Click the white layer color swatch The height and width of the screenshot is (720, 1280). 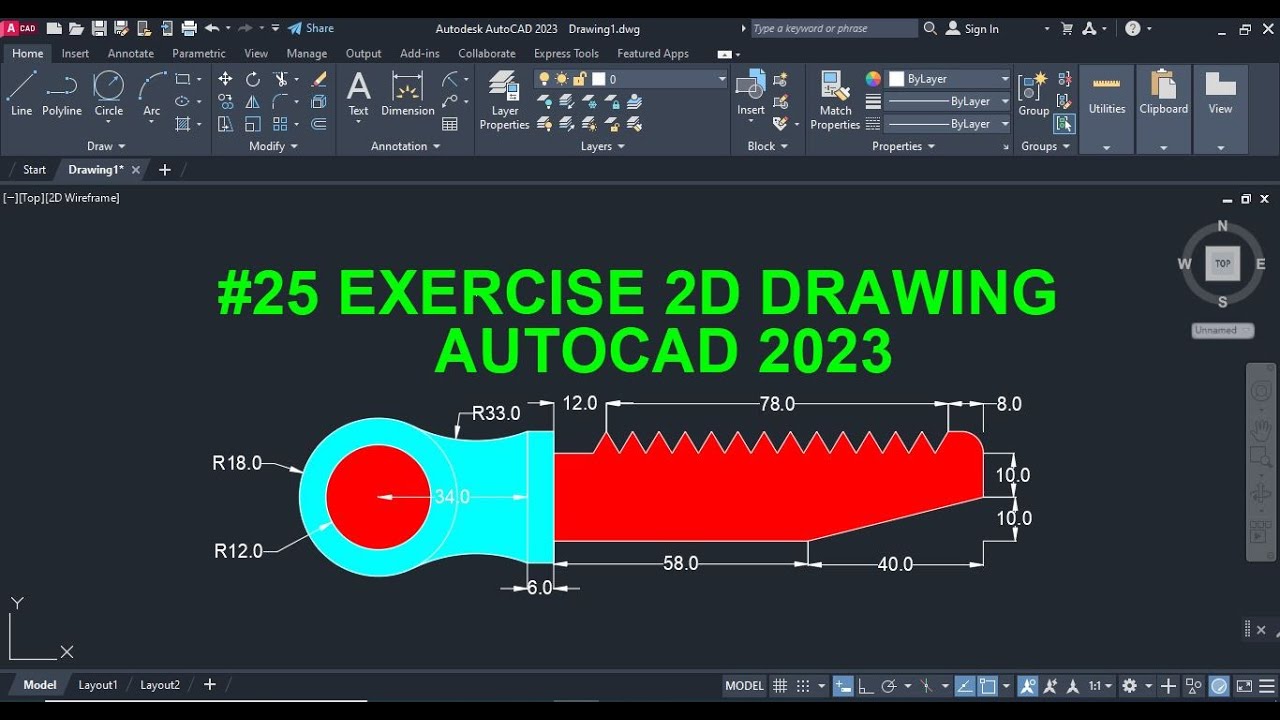click(x=598, y=79)
